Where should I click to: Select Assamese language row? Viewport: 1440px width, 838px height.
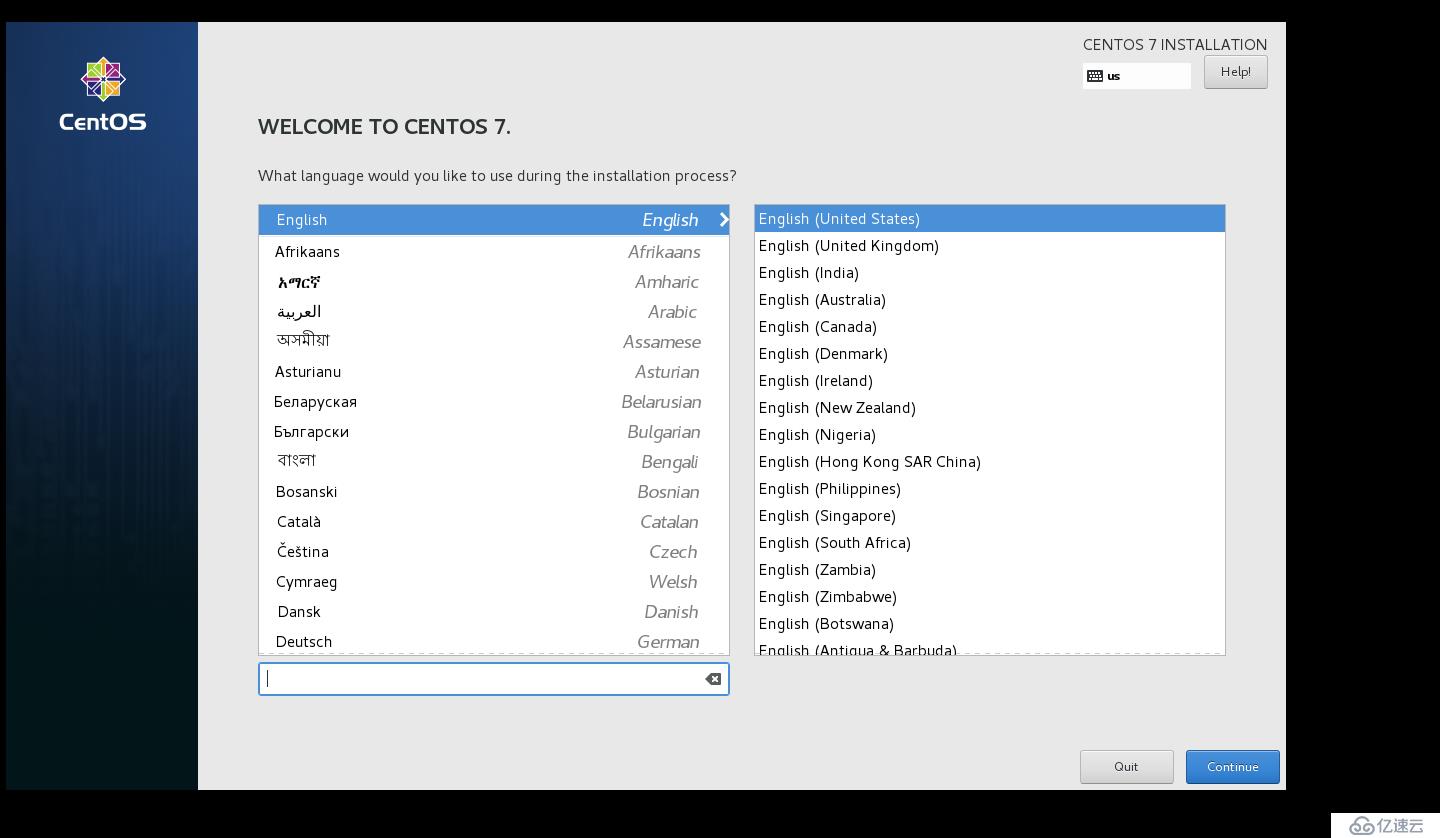coord(494,342)
